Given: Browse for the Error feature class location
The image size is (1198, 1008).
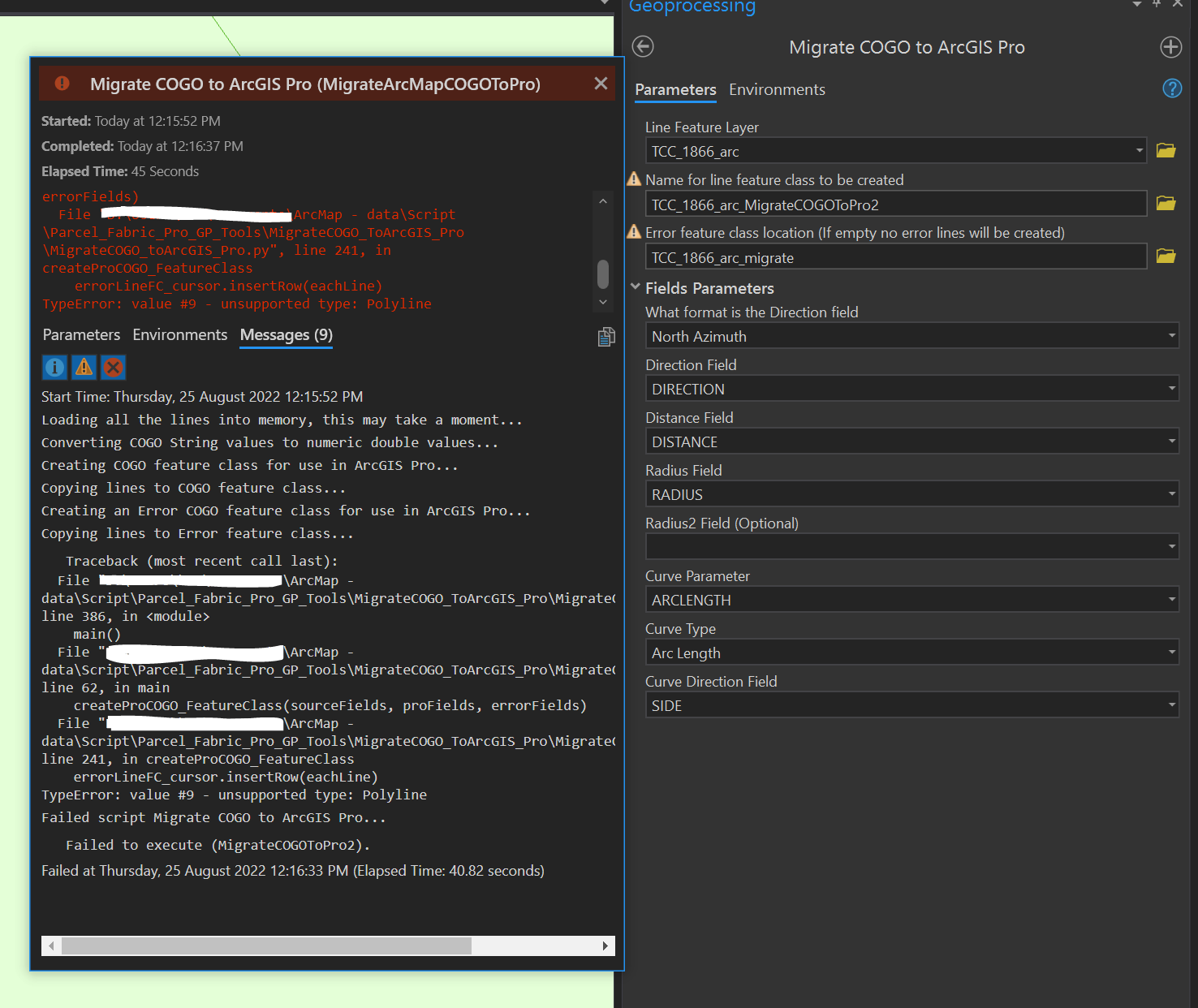Looking at the screenshot, I should tap(1166, 256).
